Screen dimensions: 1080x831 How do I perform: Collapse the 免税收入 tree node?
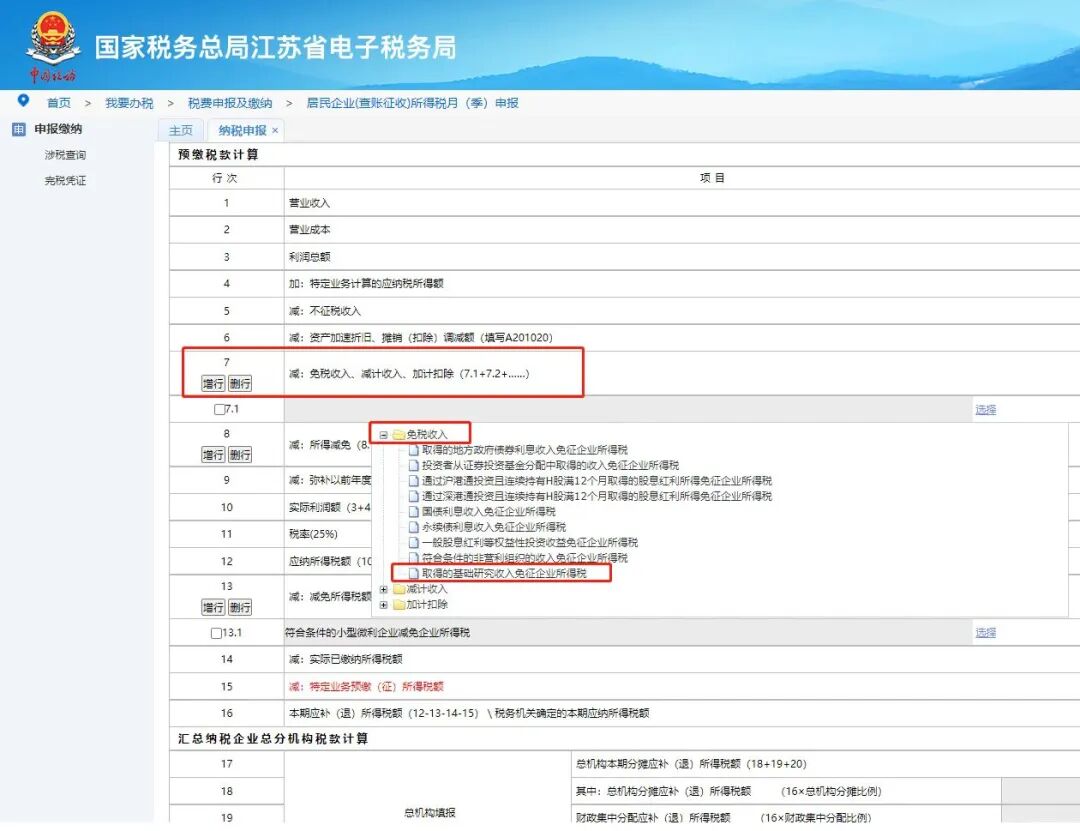386,432
